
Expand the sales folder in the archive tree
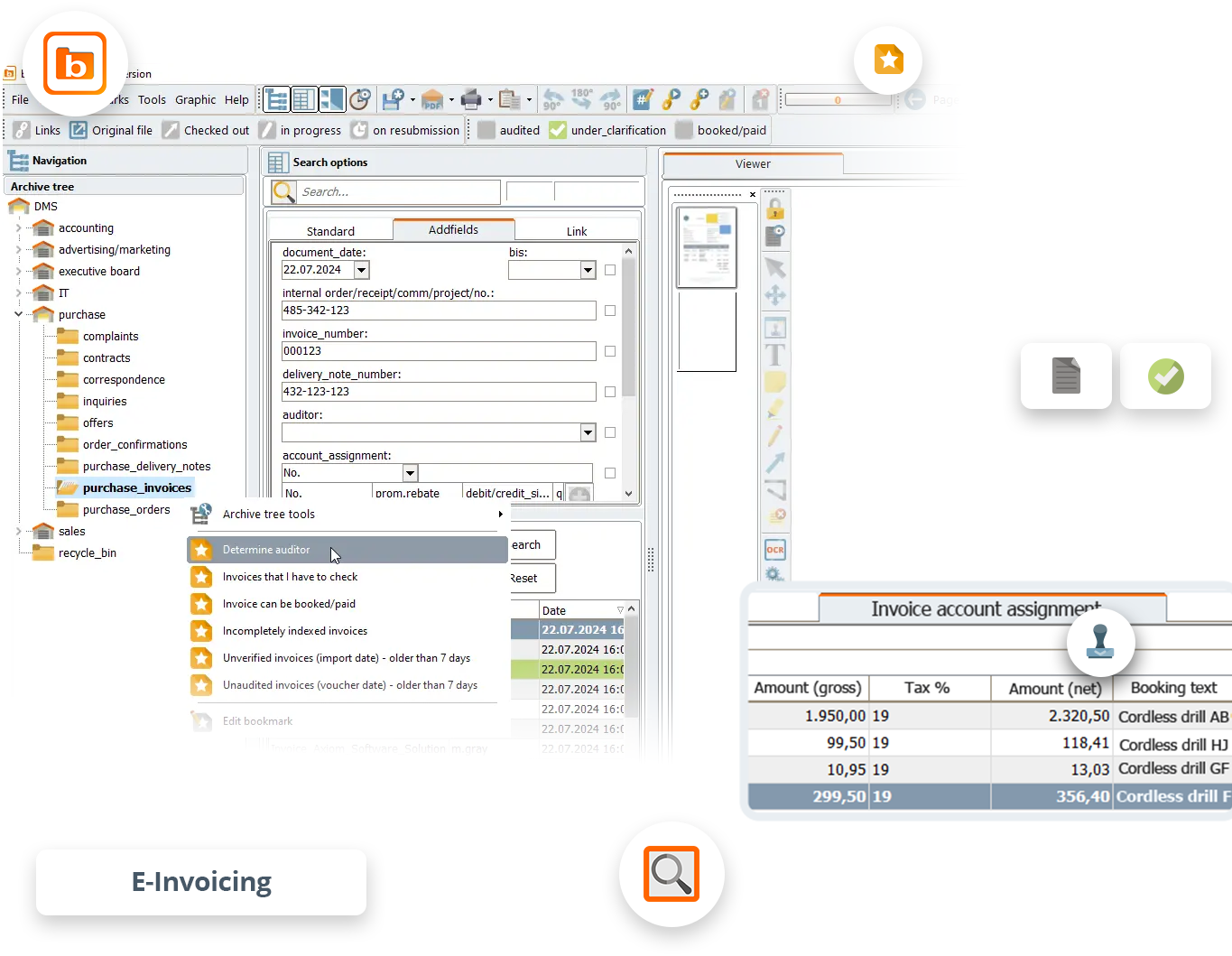[x=21, y=531]
